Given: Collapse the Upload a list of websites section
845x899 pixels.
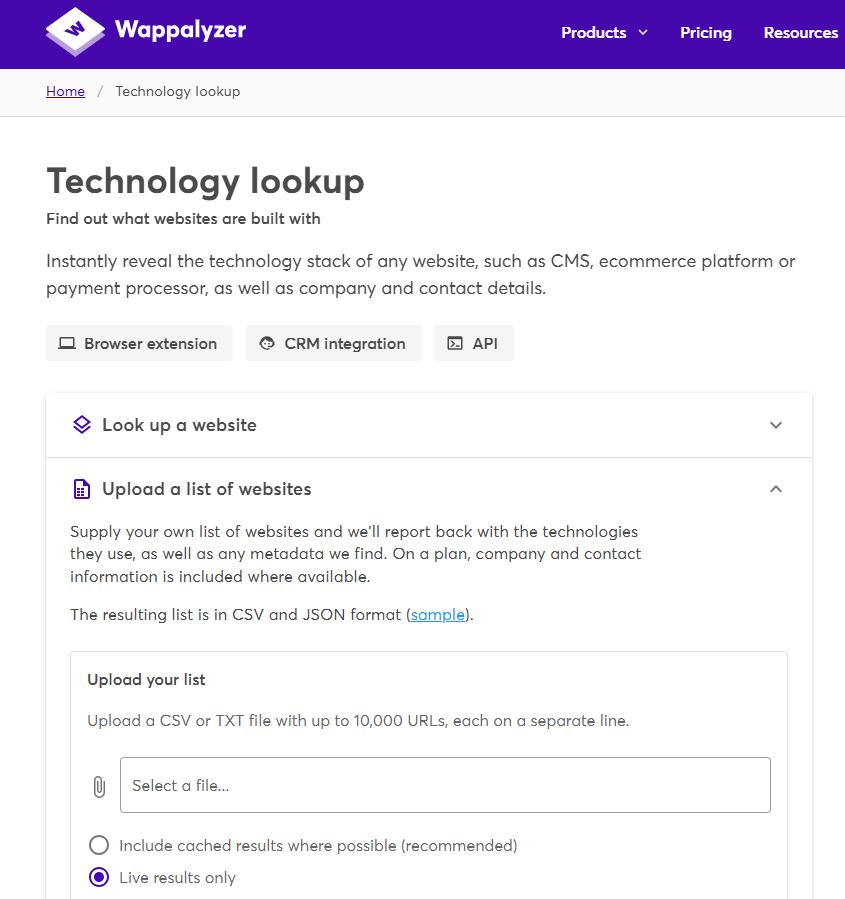Looking at the screenshot, I should point(776,489).
